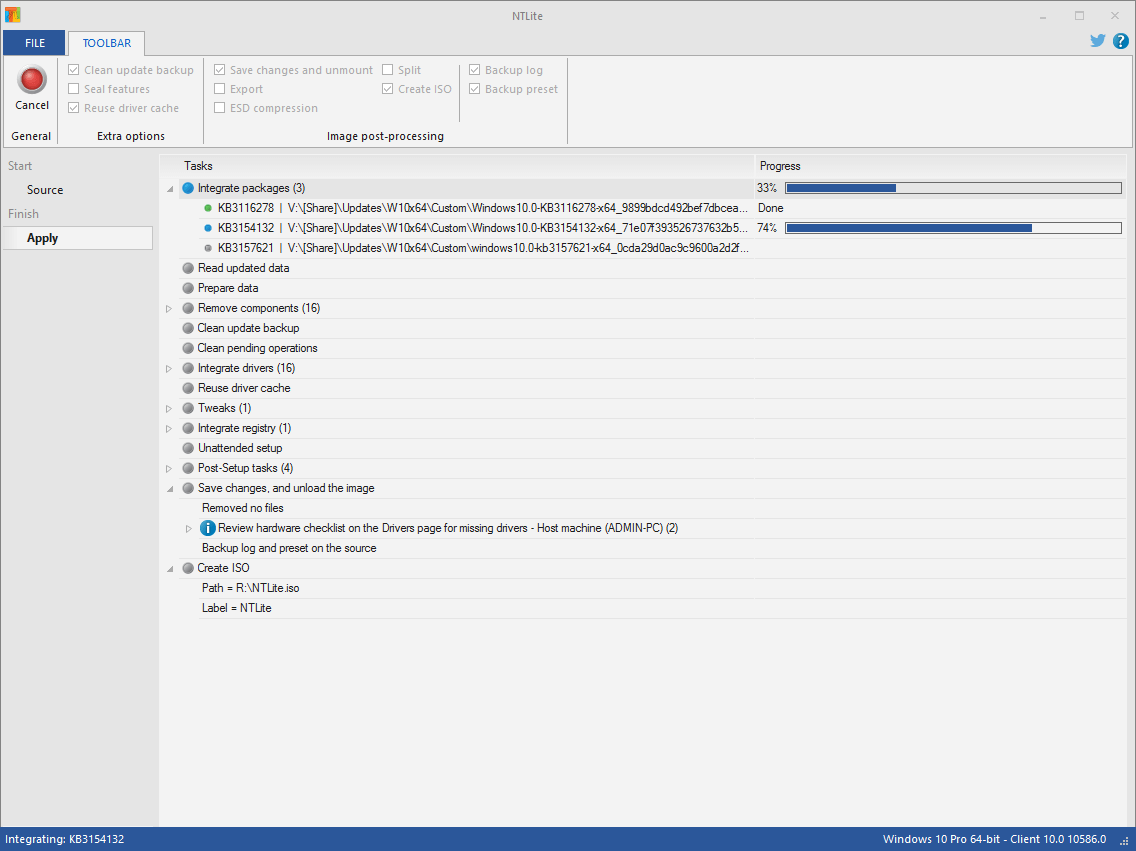
Task: Switch to the TOOLBAR tab
Action: 105,42
